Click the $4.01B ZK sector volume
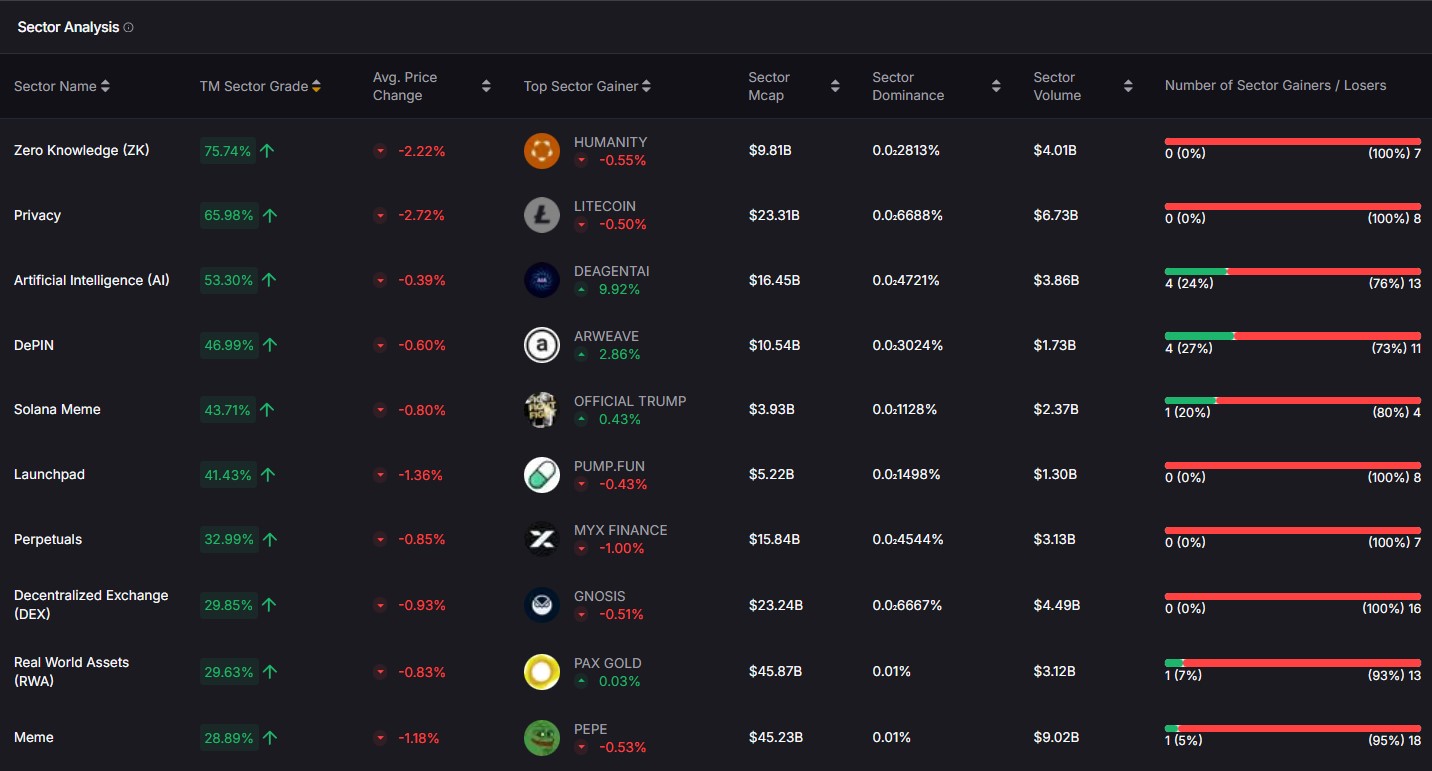The image size is (1432, 771). coord(1055,150)
